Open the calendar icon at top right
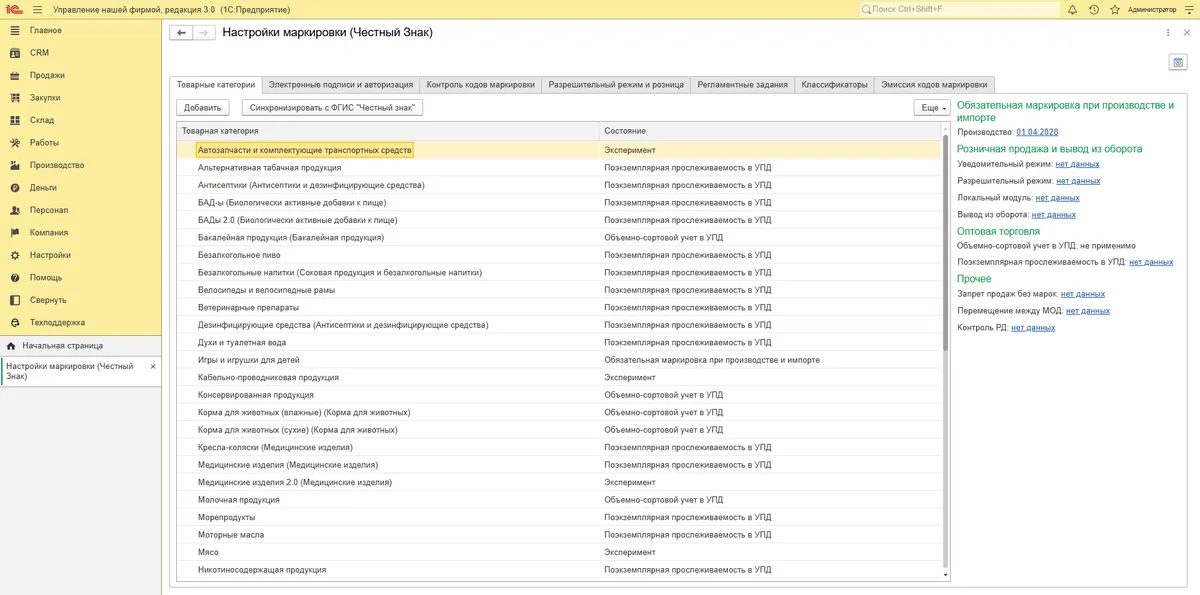 point(1177,62)
